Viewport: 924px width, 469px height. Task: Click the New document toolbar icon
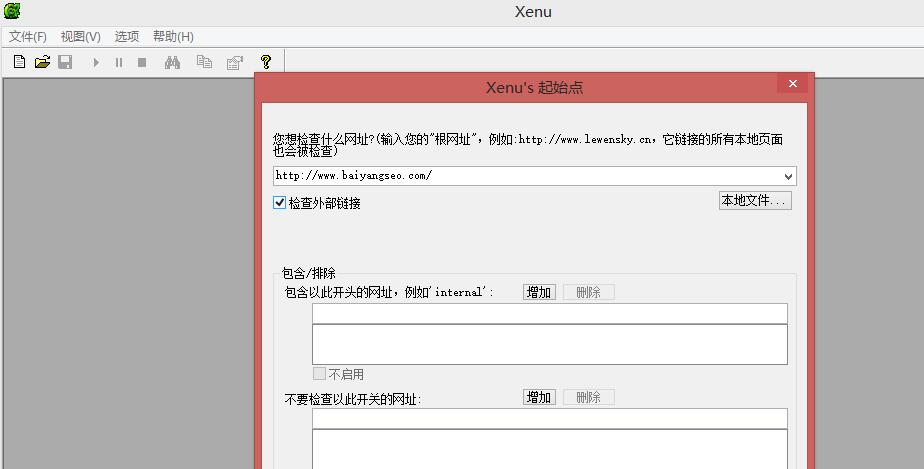point(19,61)
